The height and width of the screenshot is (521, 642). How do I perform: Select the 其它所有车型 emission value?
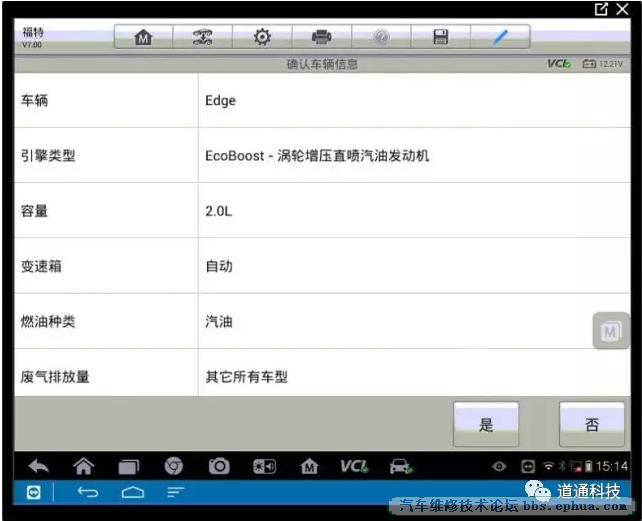246,377
